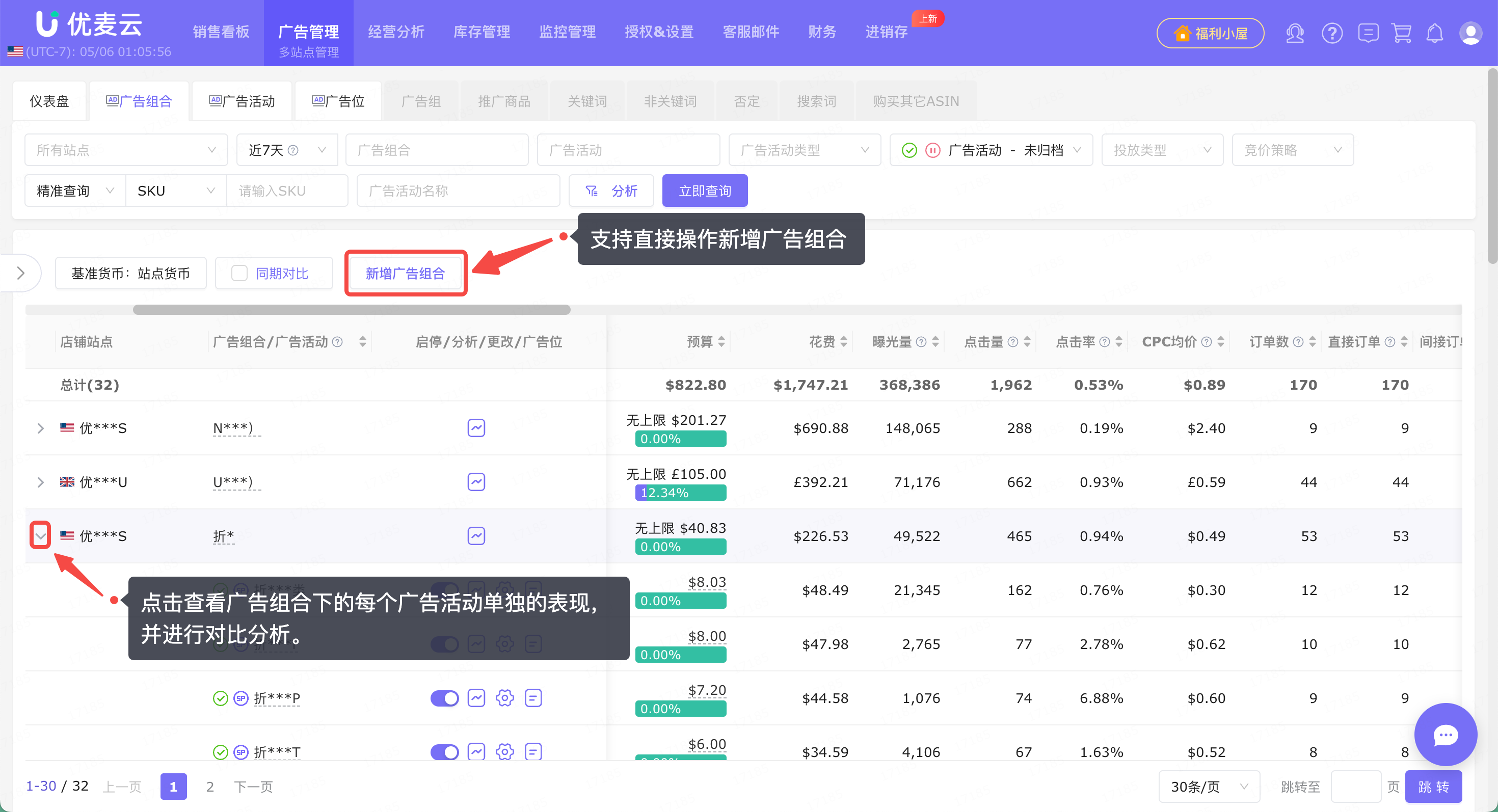Click the 分析 filter button
This screenshot has width=1498, height=812.
coord(610,191)
